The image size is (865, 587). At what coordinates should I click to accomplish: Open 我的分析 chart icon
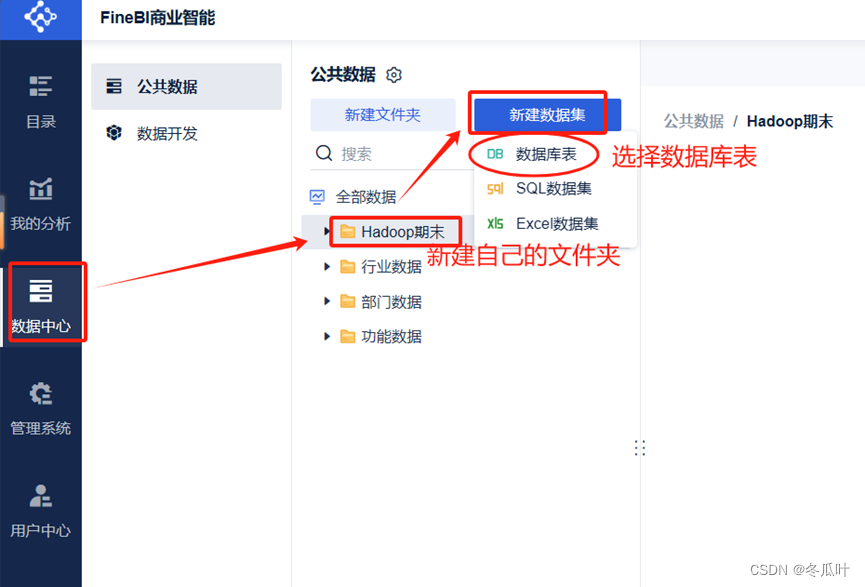click(x=41, y=189)
